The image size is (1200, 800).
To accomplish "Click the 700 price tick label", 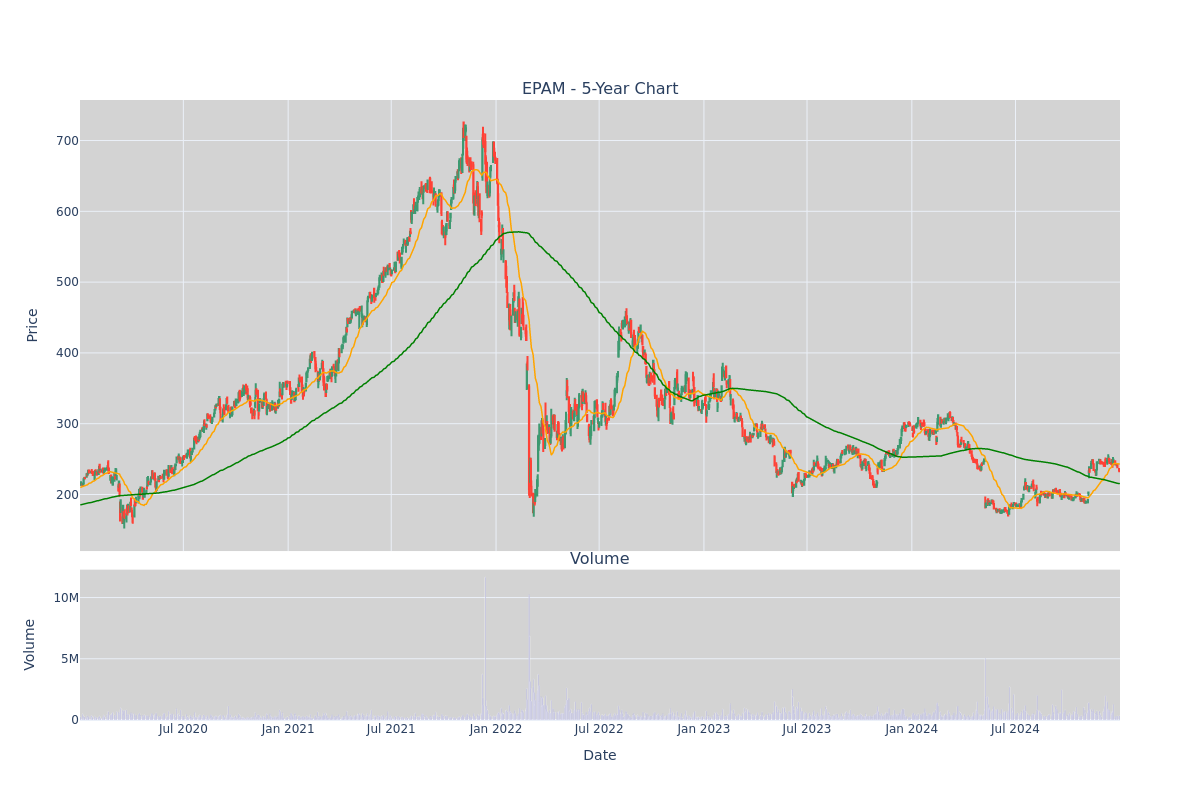I will tap(67, 141).
